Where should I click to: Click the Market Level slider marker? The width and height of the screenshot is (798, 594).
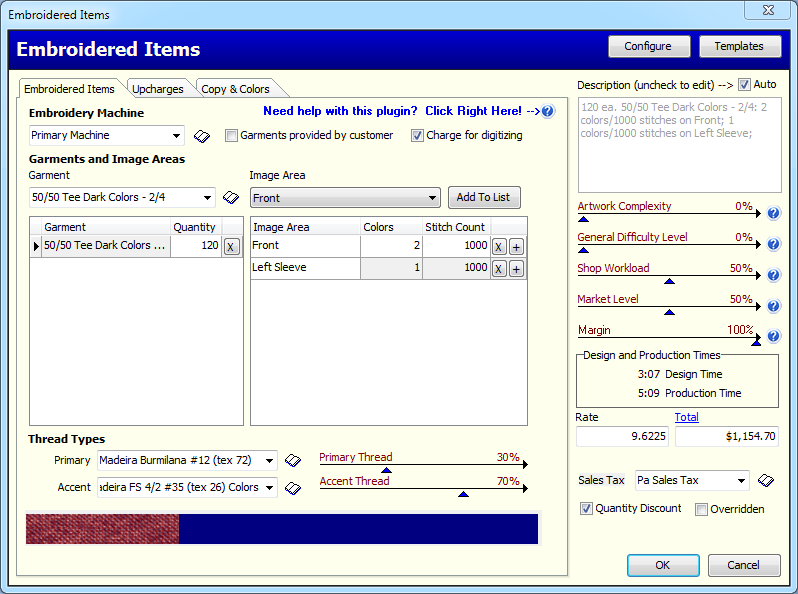click(x=670, y=312)
